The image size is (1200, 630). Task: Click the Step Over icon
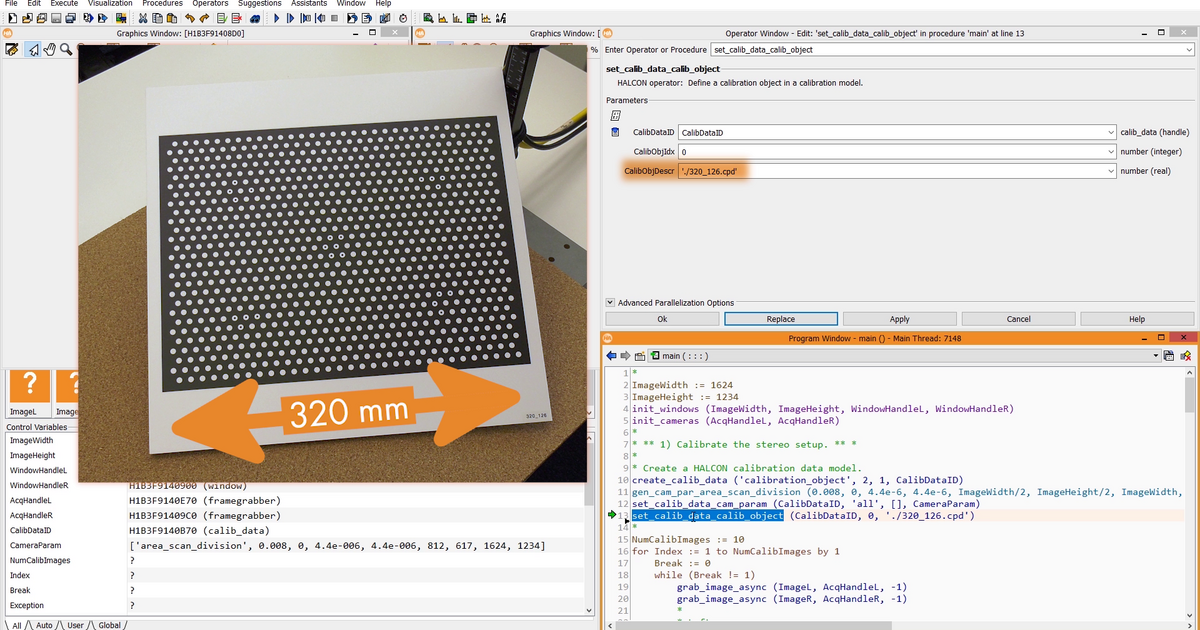pyautogui.click(x=291, y=18)
